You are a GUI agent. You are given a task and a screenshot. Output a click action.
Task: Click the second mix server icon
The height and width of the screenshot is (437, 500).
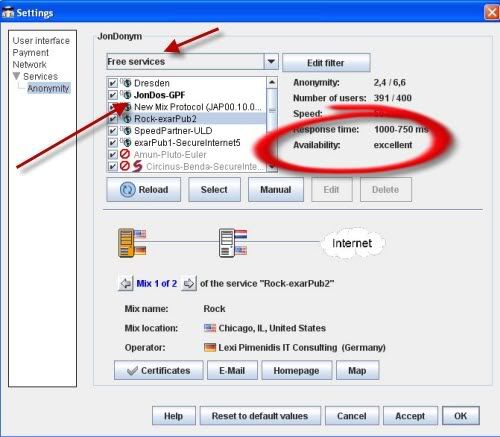click(226, 243)
